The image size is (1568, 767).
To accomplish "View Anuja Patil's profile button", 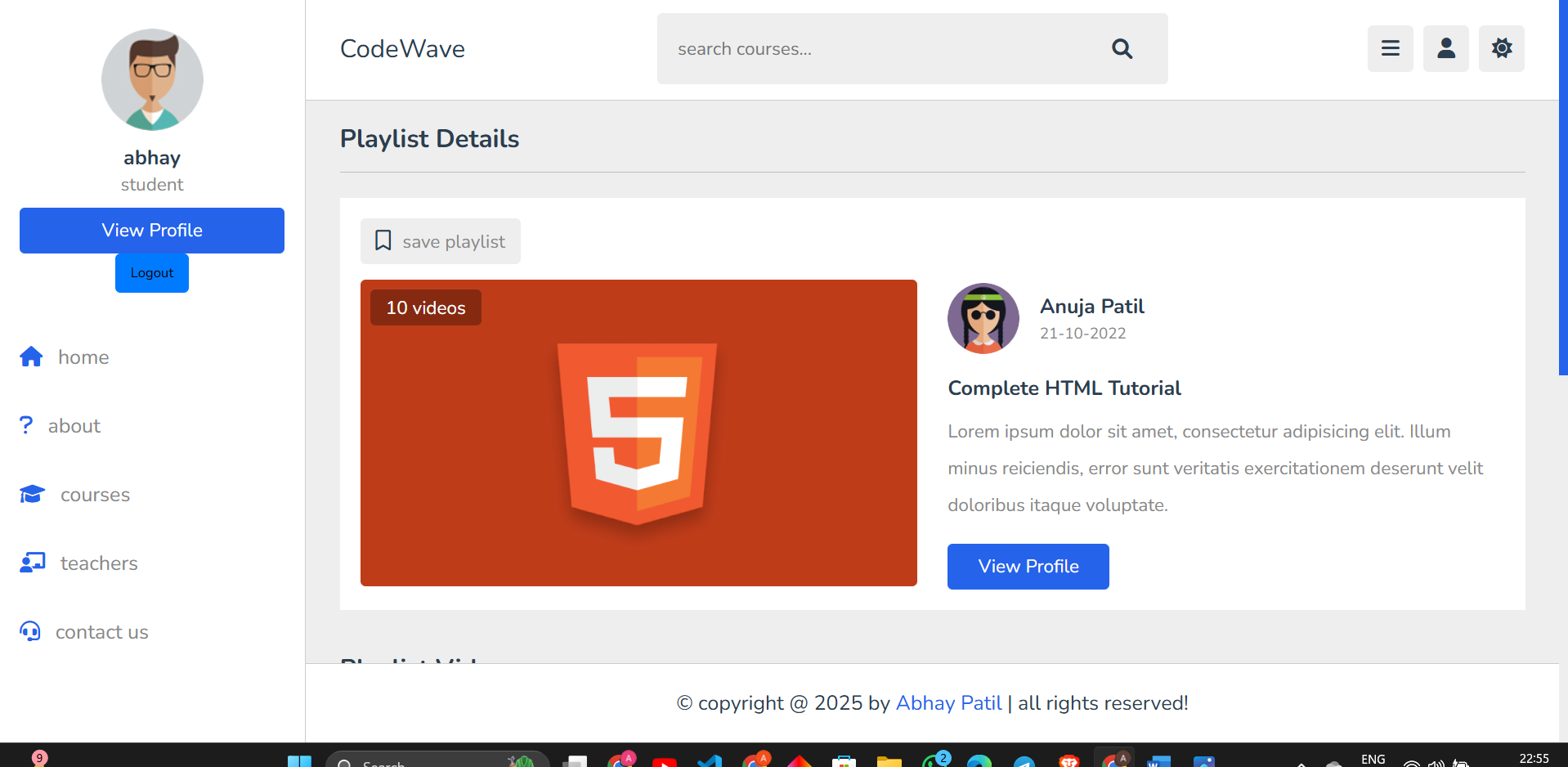I will pos(1028,567).
